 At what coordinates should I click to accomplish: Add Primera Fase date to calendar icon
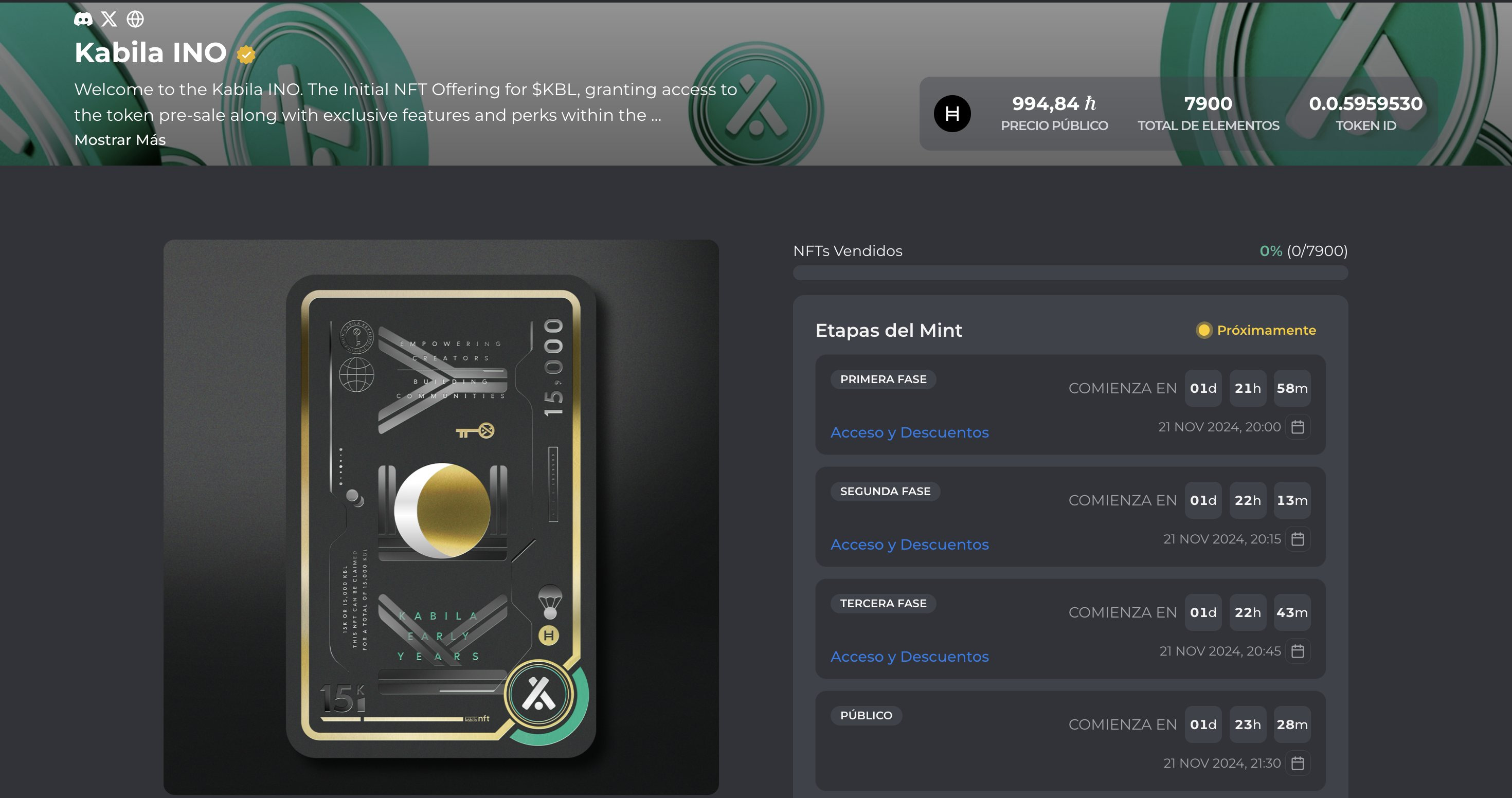(x=1298, y=427)
